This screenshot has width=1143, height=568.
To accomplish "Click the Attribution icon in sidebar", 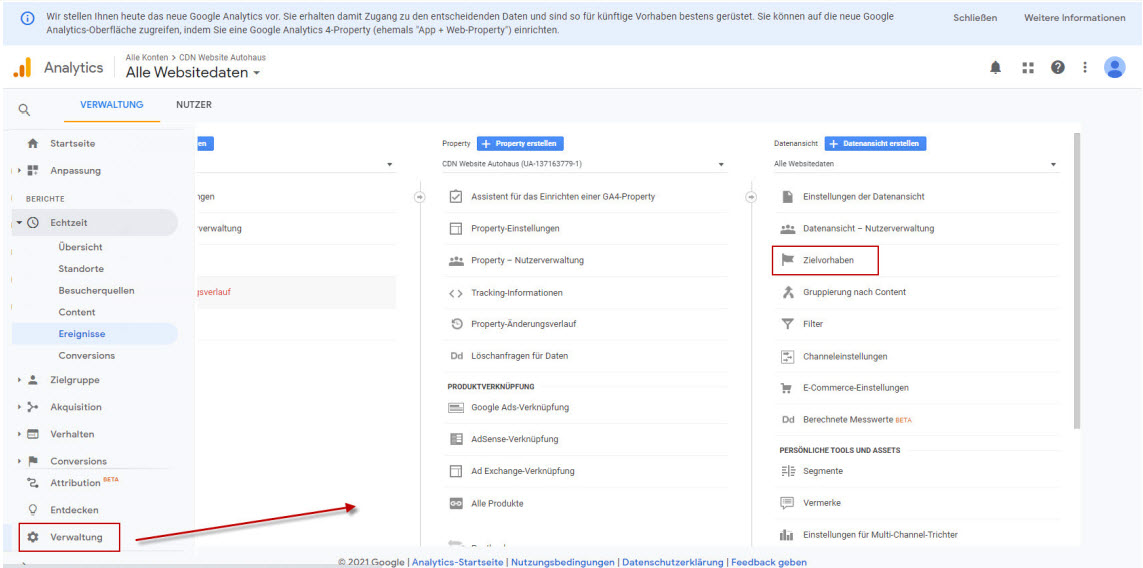I will coord(32,483).
